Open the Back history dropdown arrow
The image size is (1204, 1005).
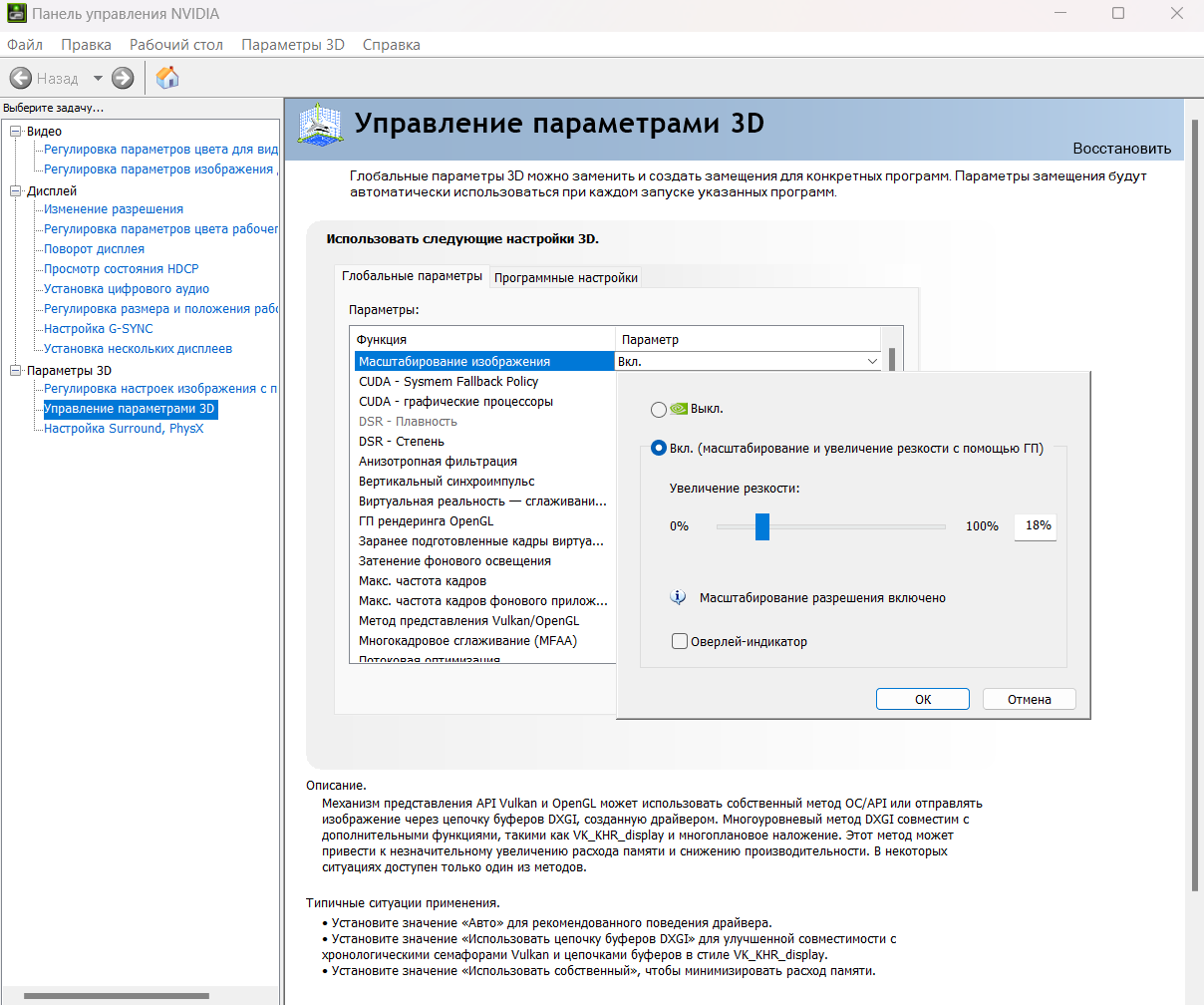(98, 78)
